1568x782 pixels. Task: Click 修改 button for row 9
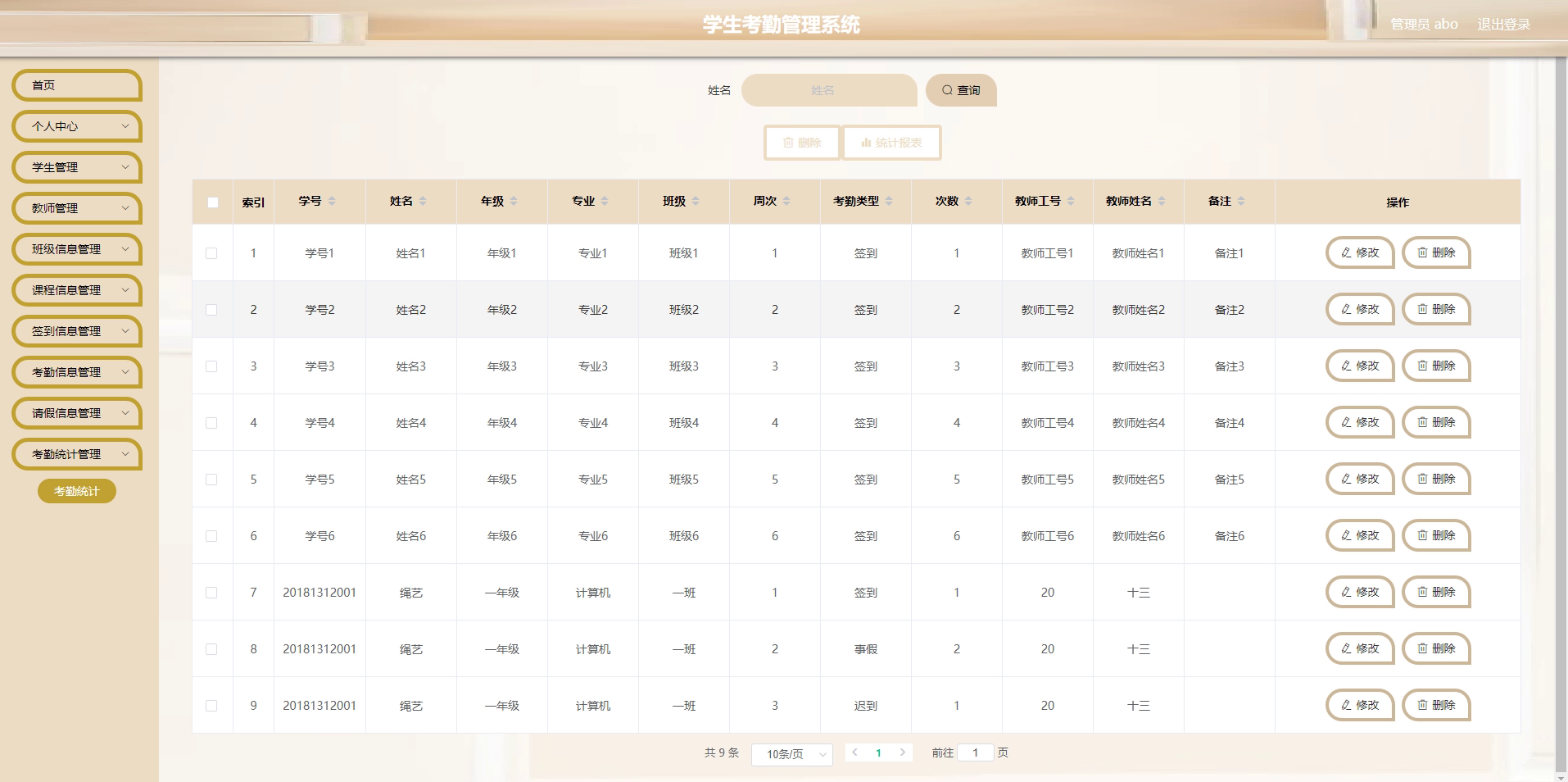click(x=1360, y=705)
